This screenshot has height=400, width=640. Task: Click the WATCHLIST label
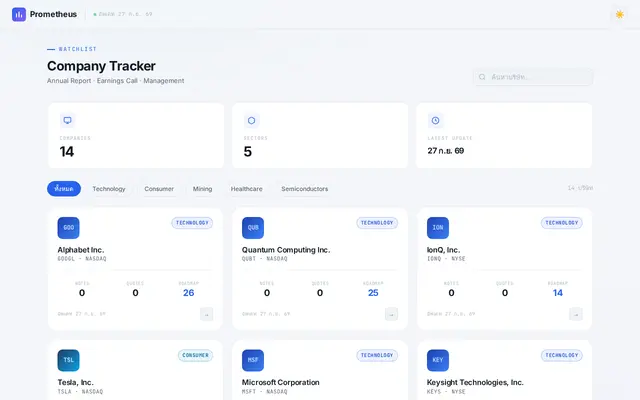pos(78,49)
